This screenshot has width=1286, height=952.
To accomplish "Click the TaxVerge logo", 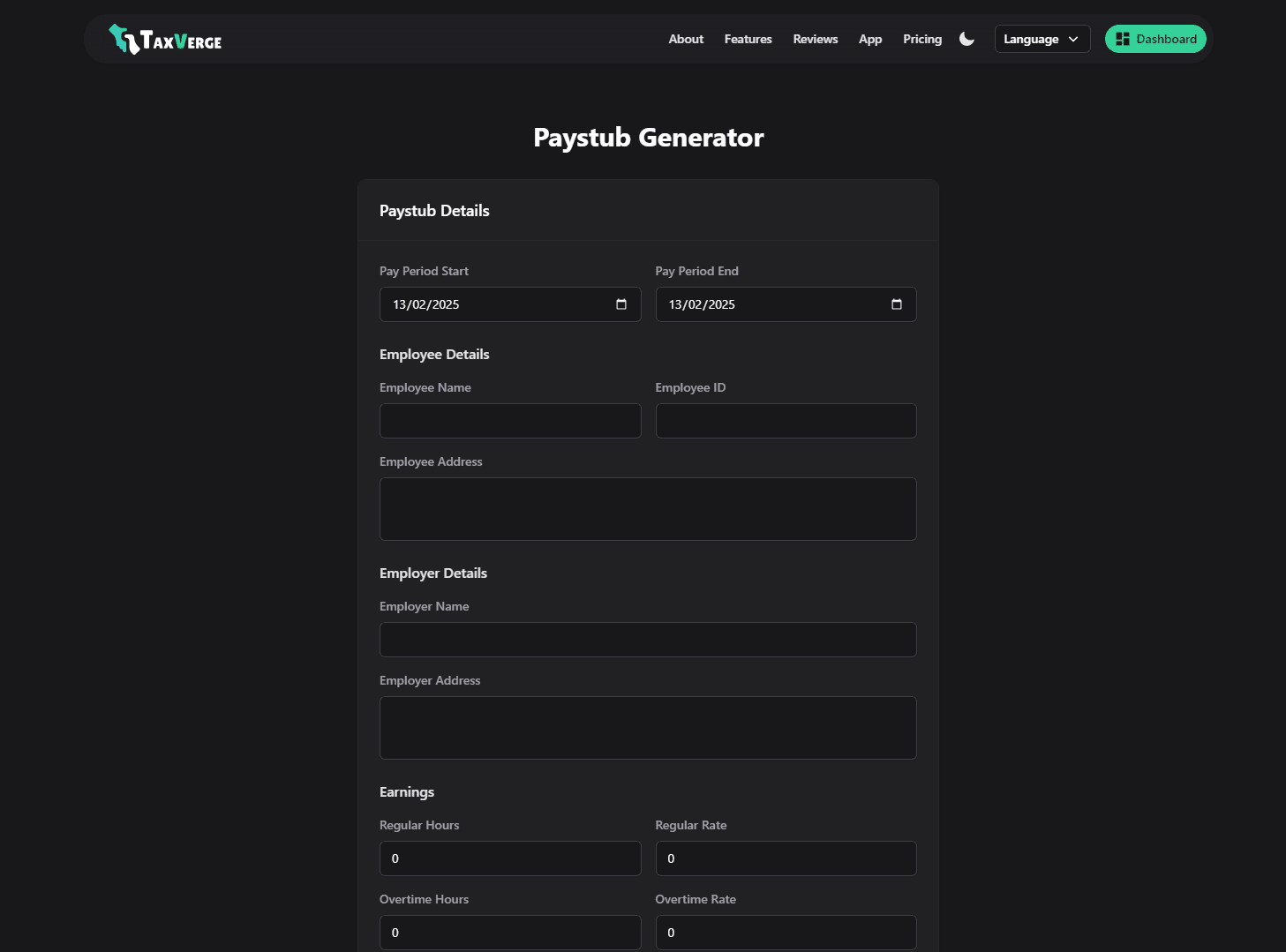I will (x=164, y=38).
